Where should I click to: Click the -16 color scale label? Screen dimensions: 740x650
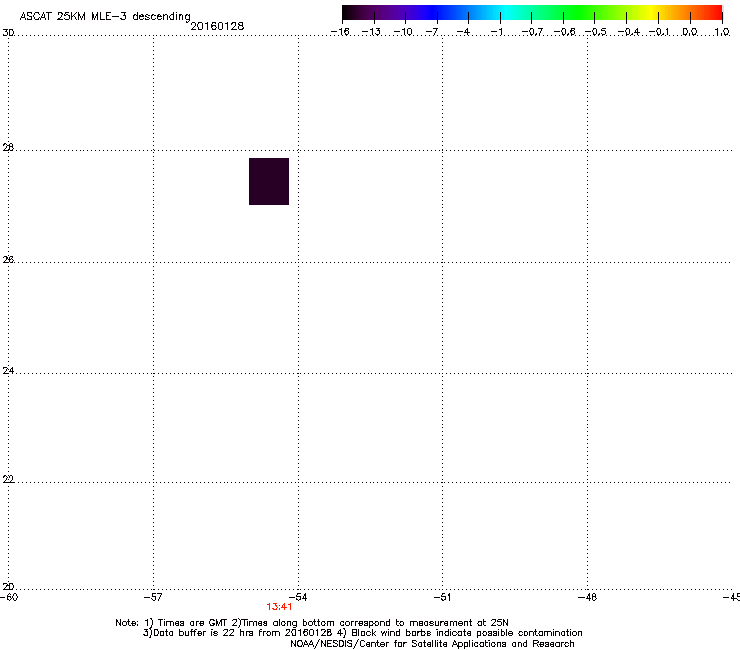340,32
